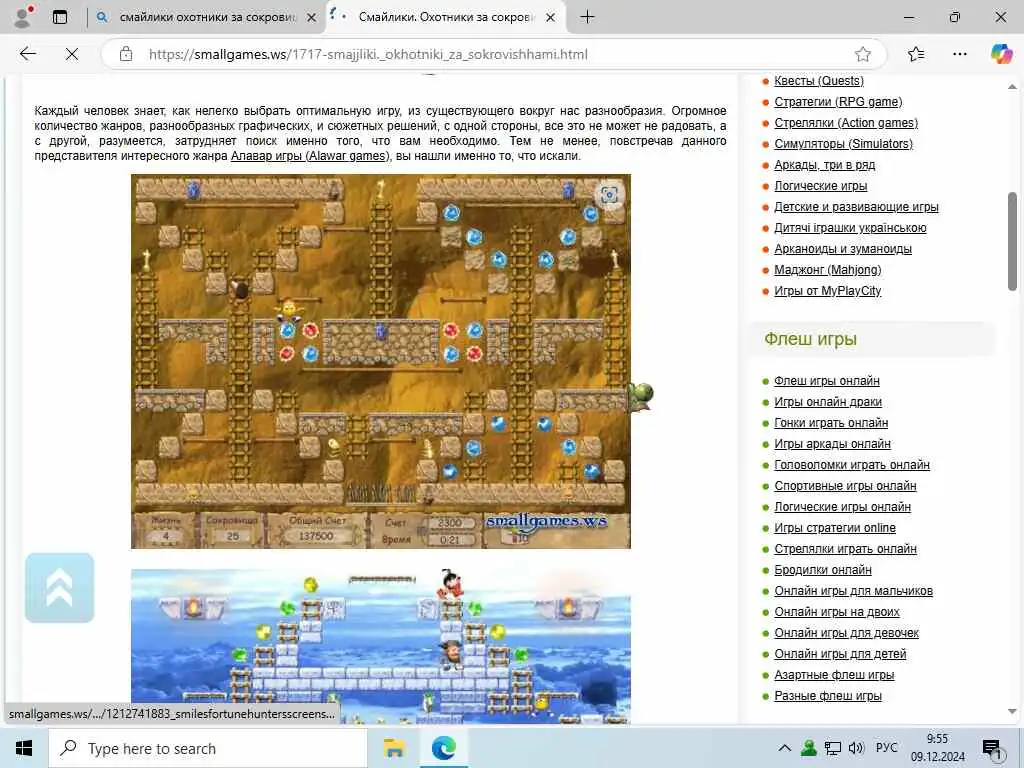Open Игры аркады онлайн link
This screenshot has width=1024, height=768.
click(832, 443)
